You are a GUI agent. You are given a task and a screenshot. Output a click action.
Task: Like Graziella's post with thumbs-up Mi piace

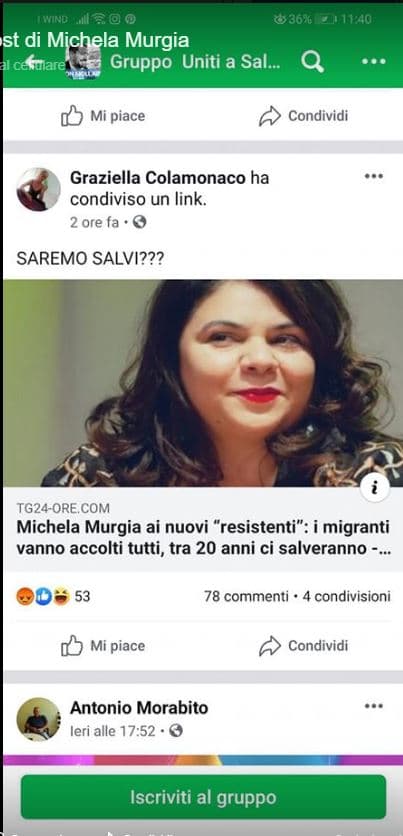point(103,646)
